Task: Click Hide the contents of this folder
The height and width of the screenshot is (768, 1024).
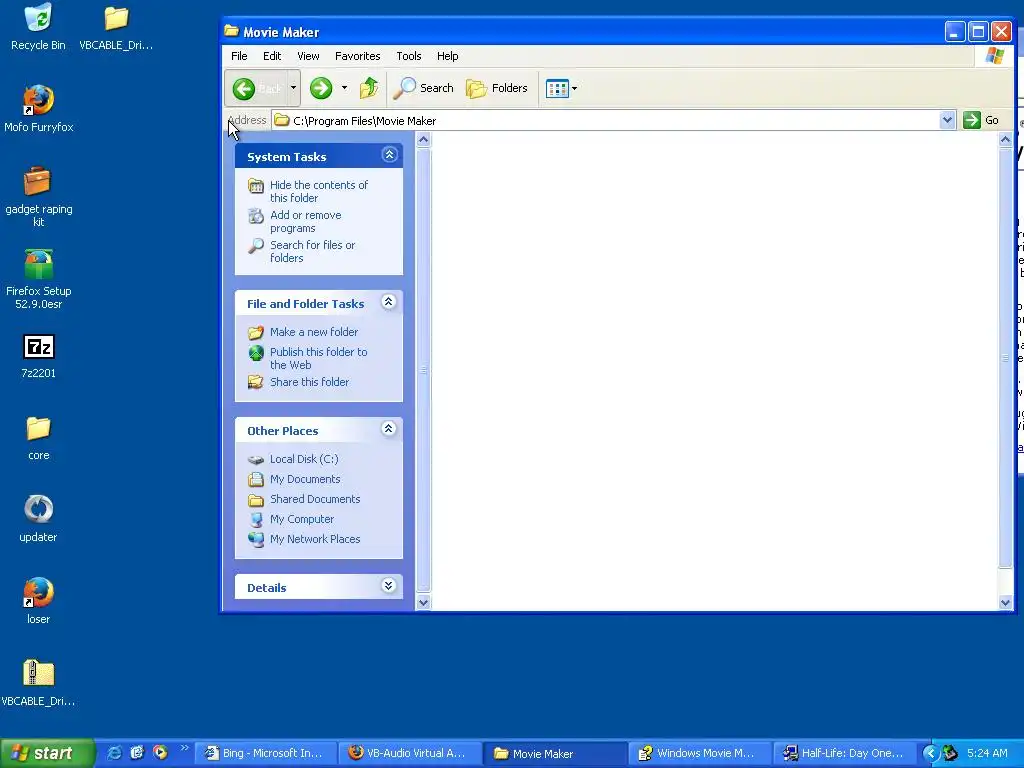Action: click(319, 191)
